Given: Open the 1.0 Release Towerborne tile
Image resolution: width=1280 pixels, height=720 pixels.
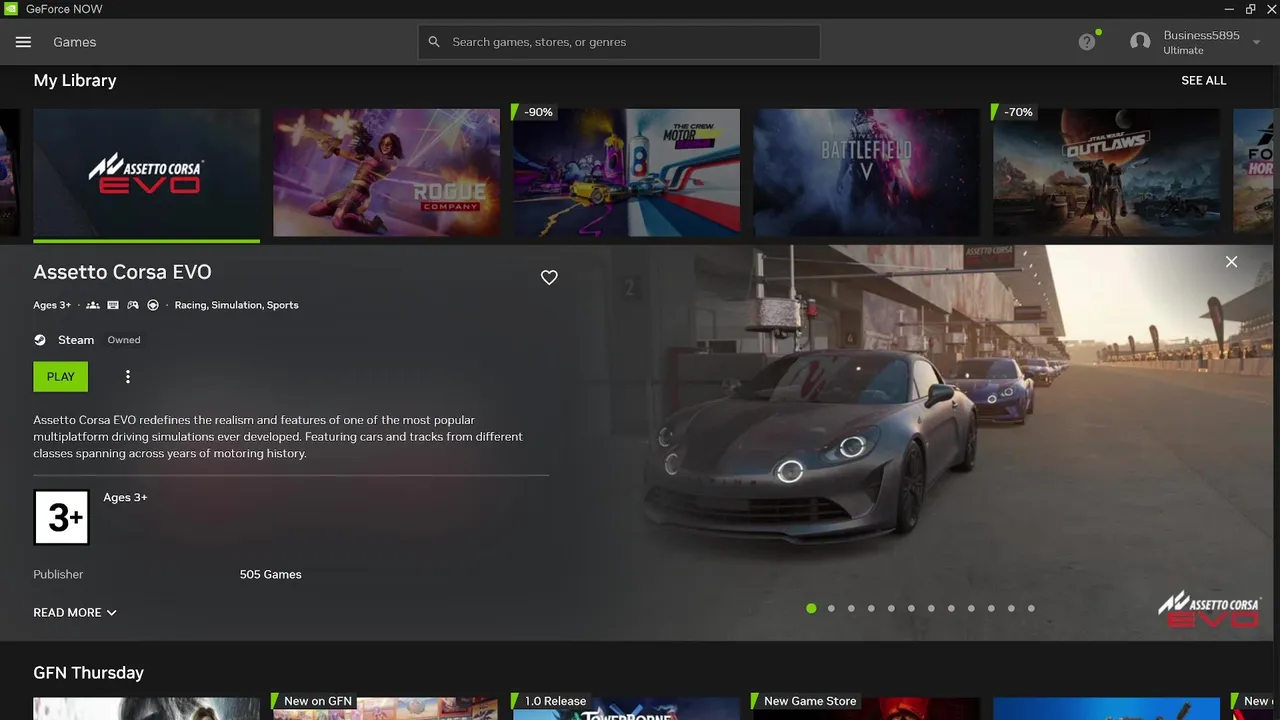Looking at the screenshot, I should [x=627, y=709].
